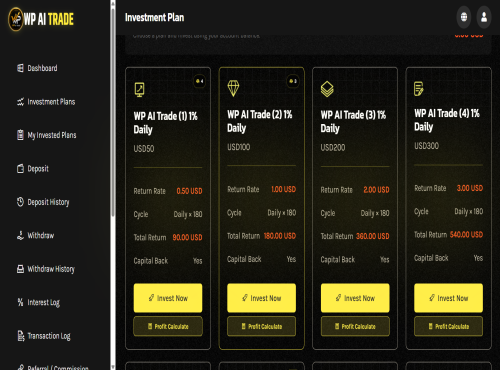Screen dimensions: 500x370
Task: Open the Interest Log menu item
Action: (x=38, y=303)
